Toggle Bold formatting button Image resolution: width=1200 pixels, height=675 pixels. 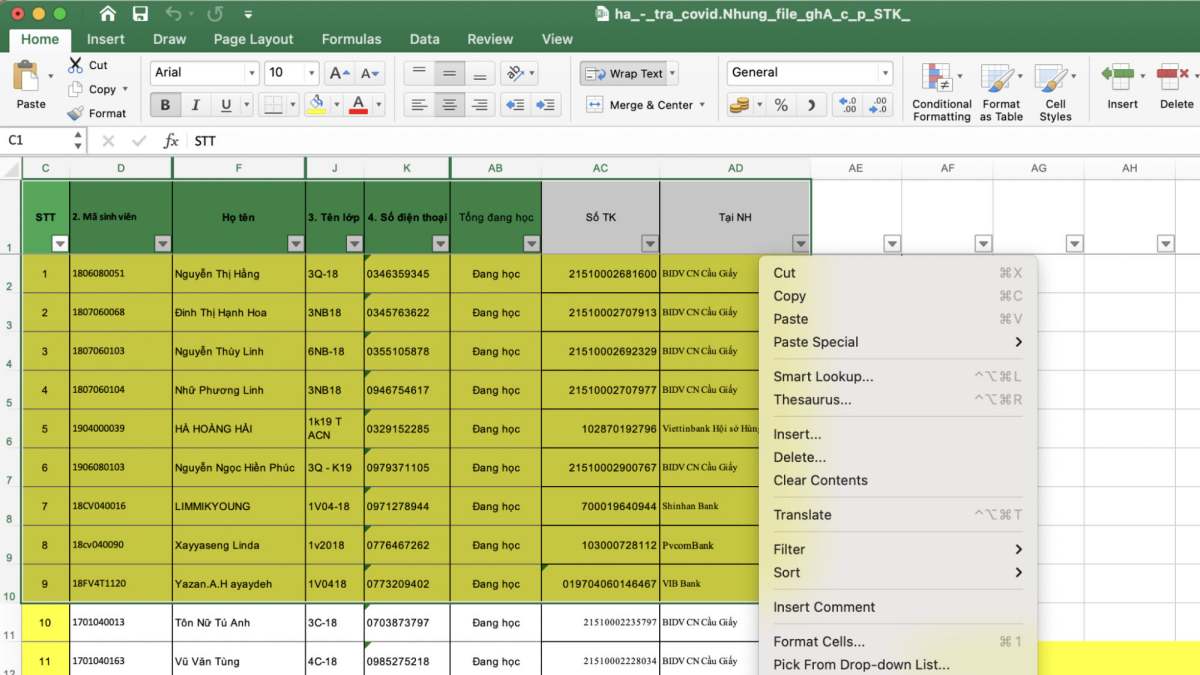[x=165, y=105]
